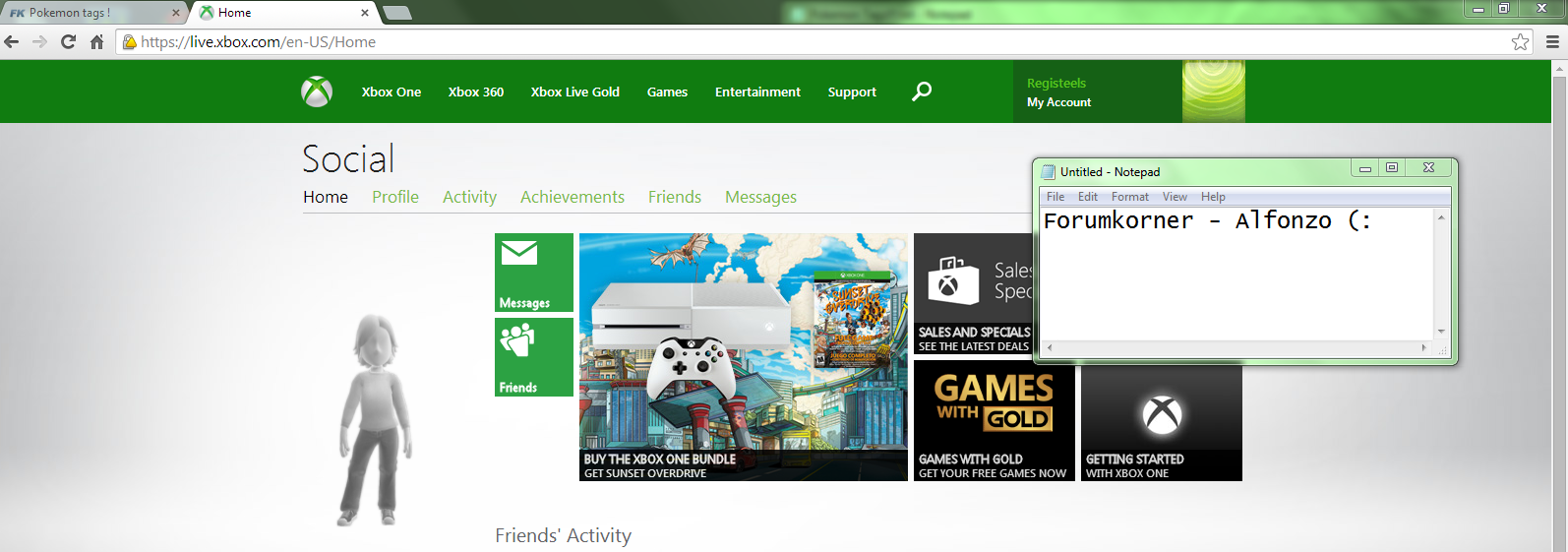The height and width of the screenshot is (552, 1568).
Task: Click the Friends' Activity heading
Action: (x=564, y=536)
